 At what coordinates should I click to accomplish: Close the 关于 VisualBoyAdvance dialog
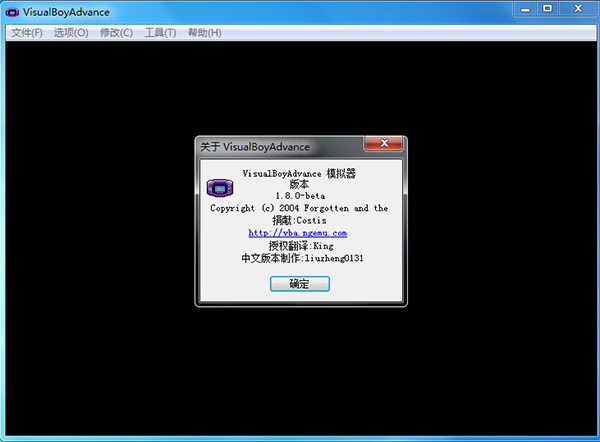pyautogui.click(x=384, y=143)
